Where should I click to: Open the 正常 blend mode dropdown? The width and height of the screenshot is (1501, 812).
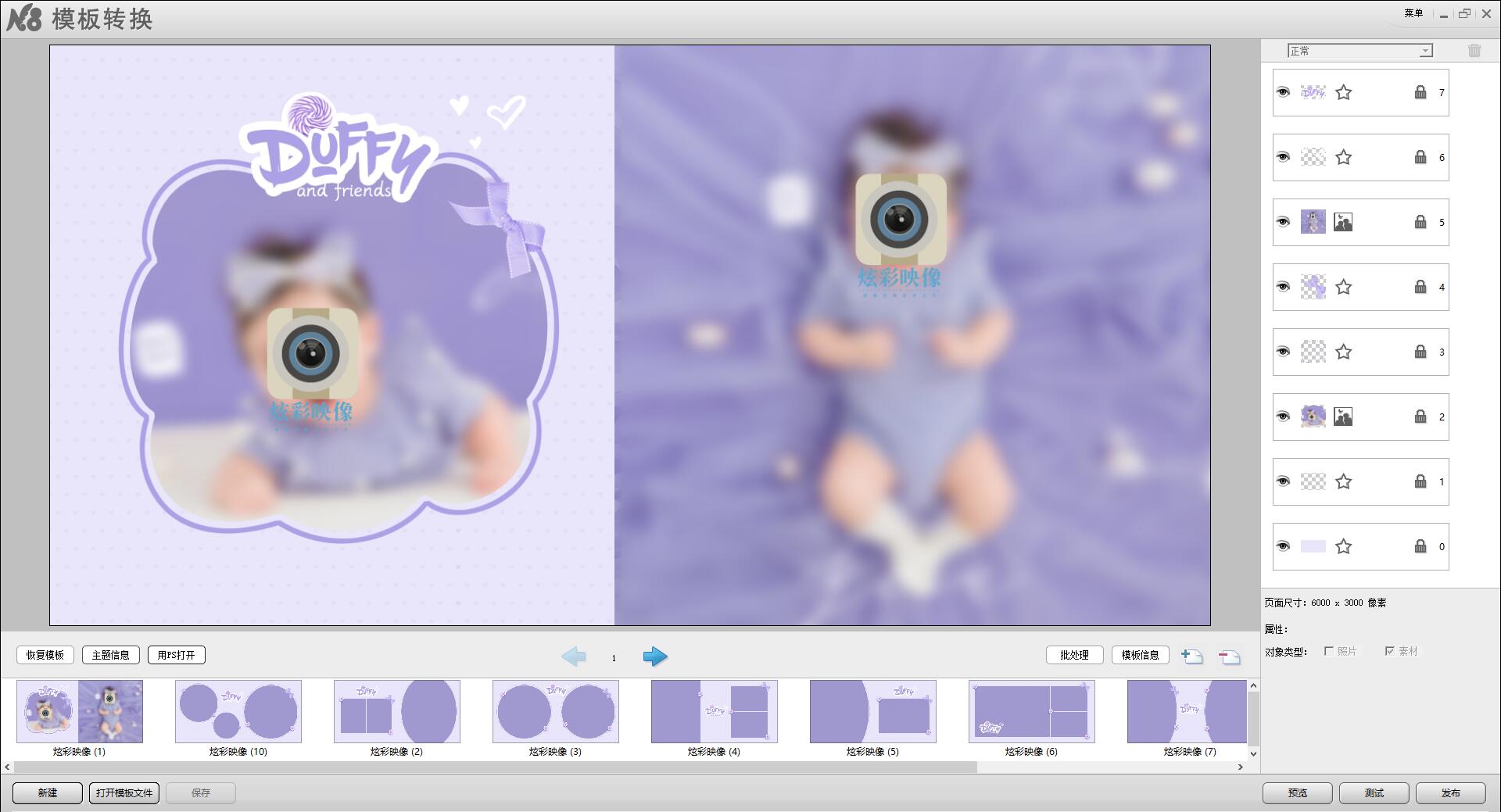(1425, 51)
